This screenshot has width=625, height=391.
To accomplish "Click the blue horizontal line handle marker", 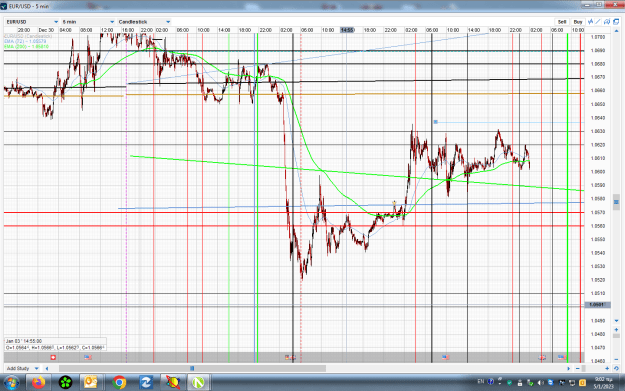I will point(436,122).
